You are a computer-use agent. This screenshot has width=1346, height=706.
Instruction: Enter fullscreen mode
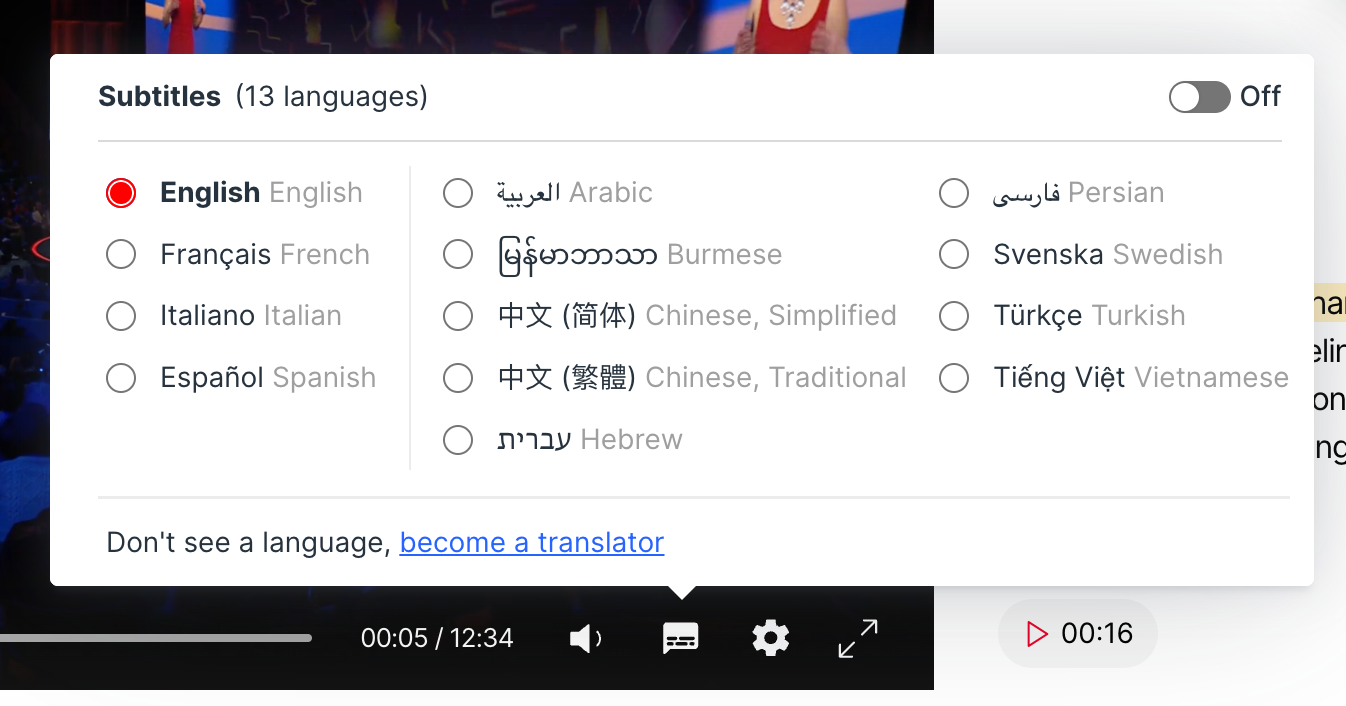click(x=857, y=637)
